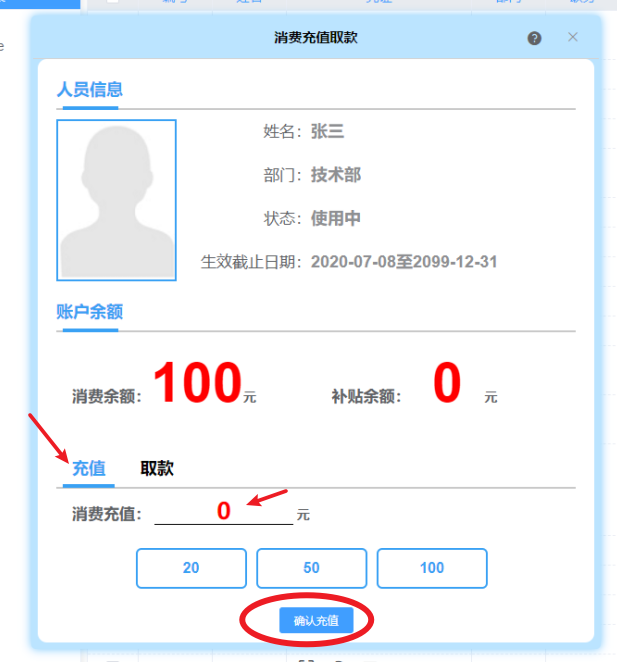Screen dimensions: 617x662
Task: Click the dialog title 消费充值取款
Action: tap(316, 38)
